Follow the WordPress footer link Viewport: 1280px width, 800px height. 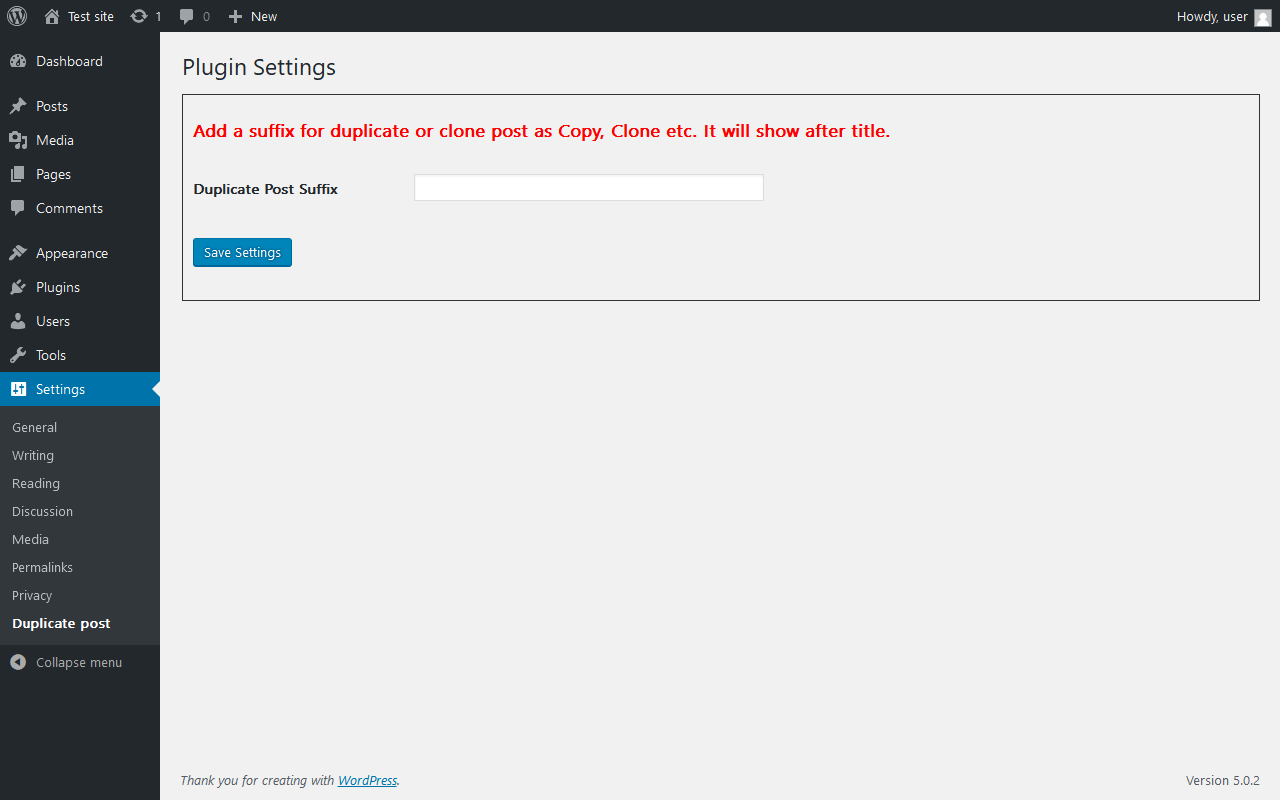(367, 780)
